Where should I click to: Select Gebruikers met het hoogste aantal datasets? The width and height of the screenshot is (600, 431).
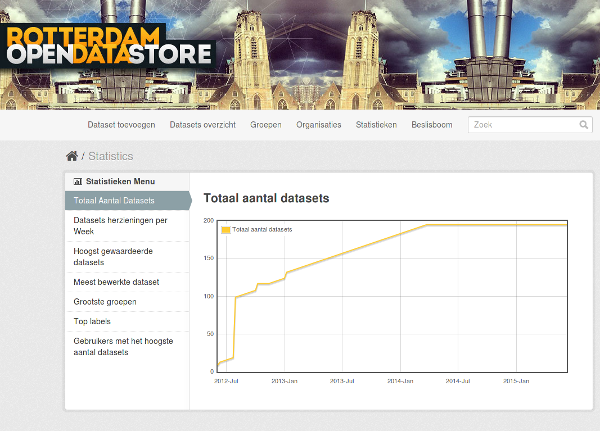127,346
